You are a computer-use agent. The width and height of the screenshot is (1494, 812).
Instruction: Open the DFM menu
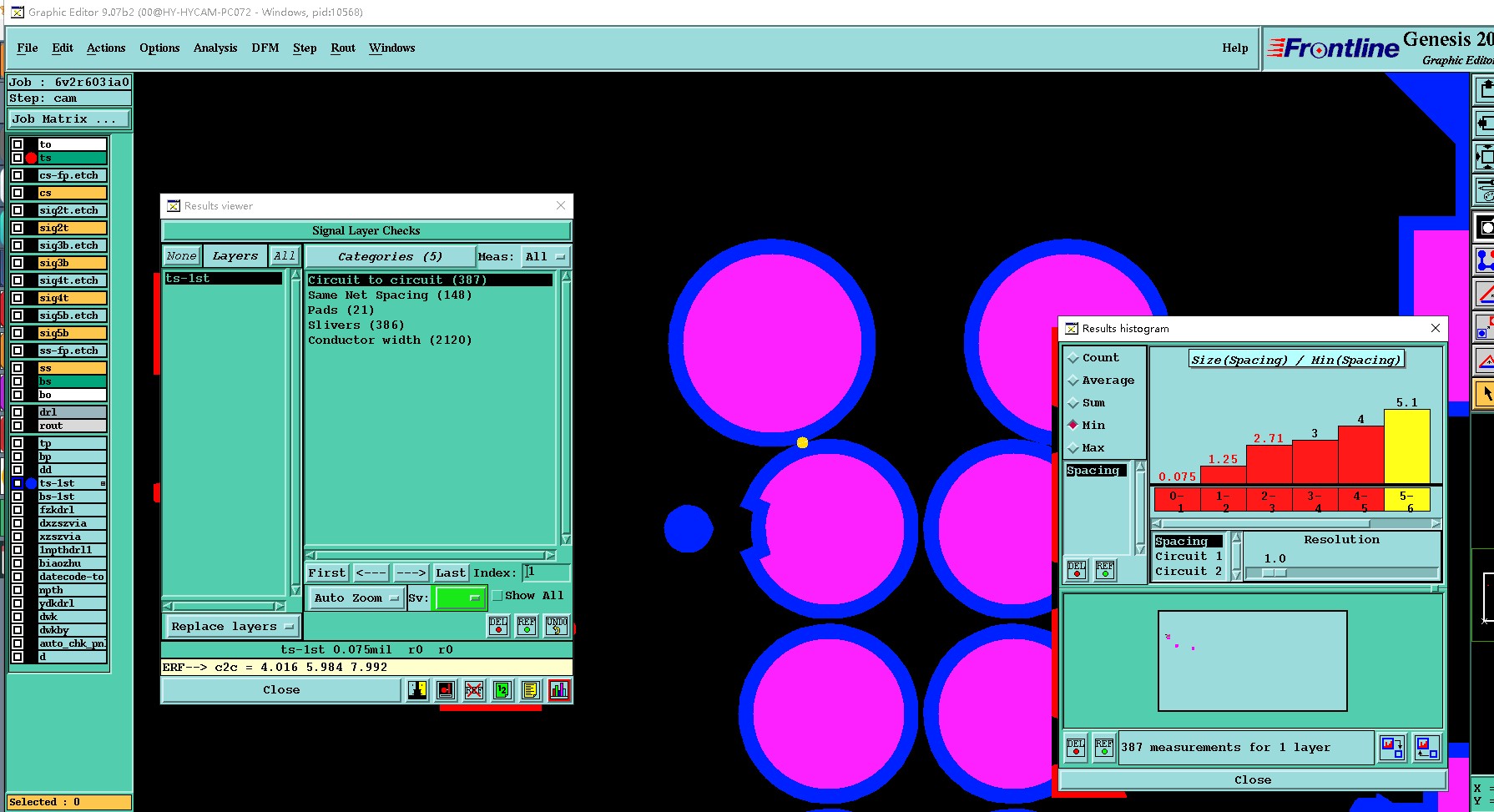(265, 48)
